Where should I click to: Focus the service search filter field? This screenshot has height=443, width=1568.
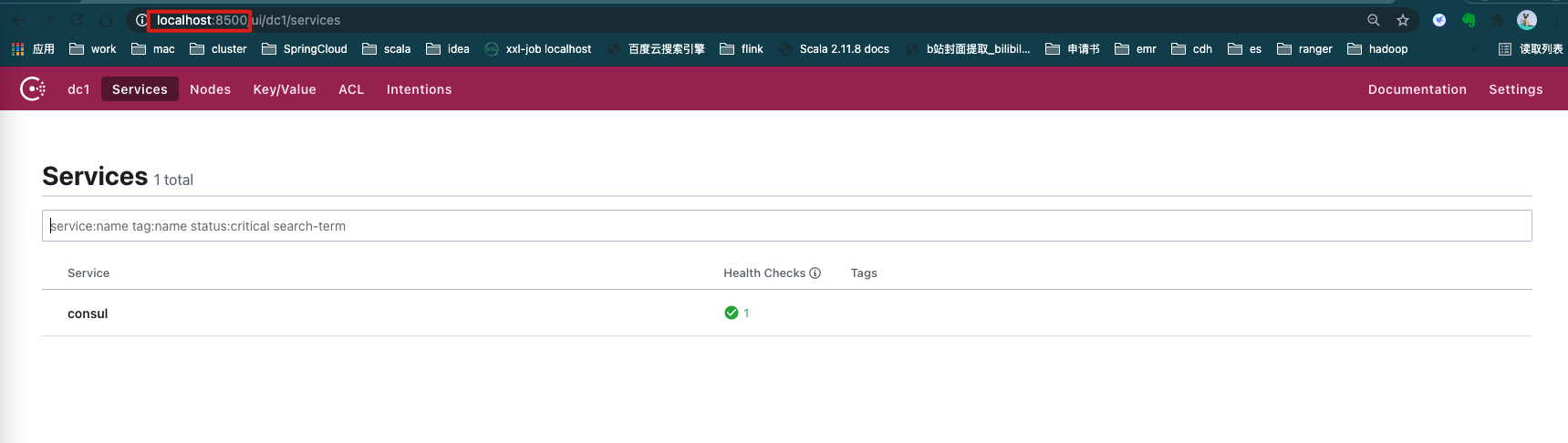(x=786, y=226)
